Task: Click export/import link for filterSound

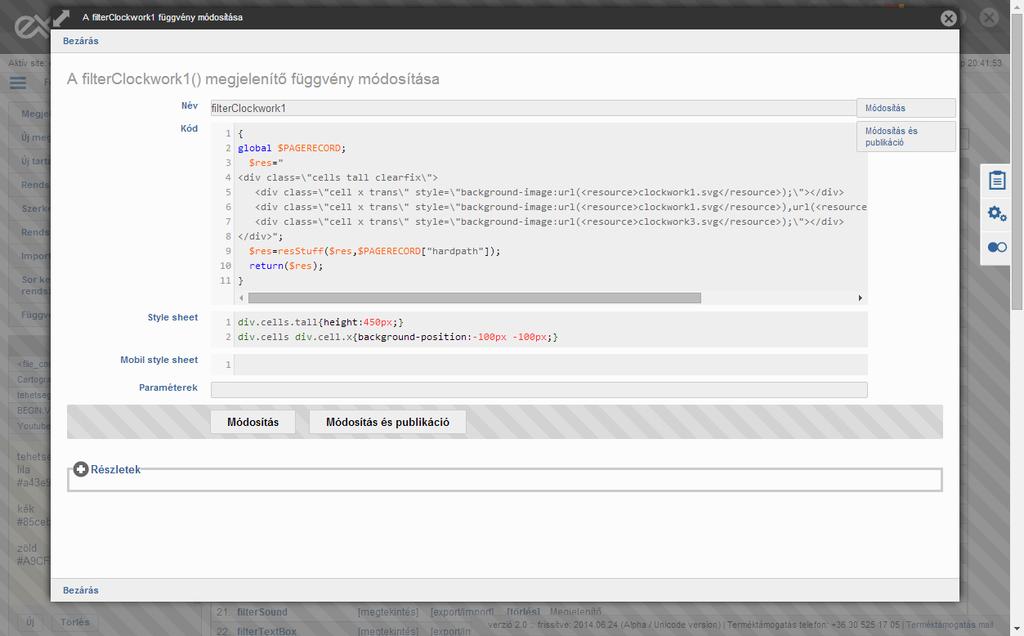Action: (x=462, y=612)
